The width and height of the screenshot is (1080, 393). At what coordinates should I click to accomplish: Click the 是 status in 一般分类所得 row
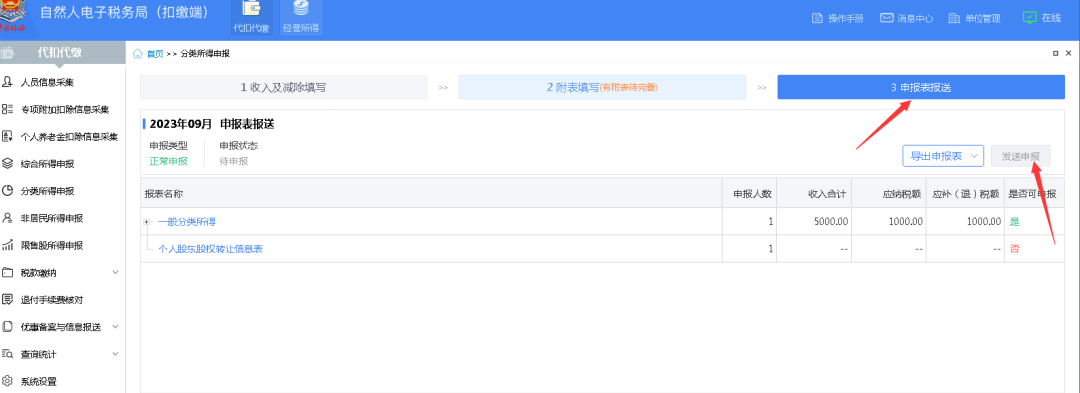click(1014, 222)
